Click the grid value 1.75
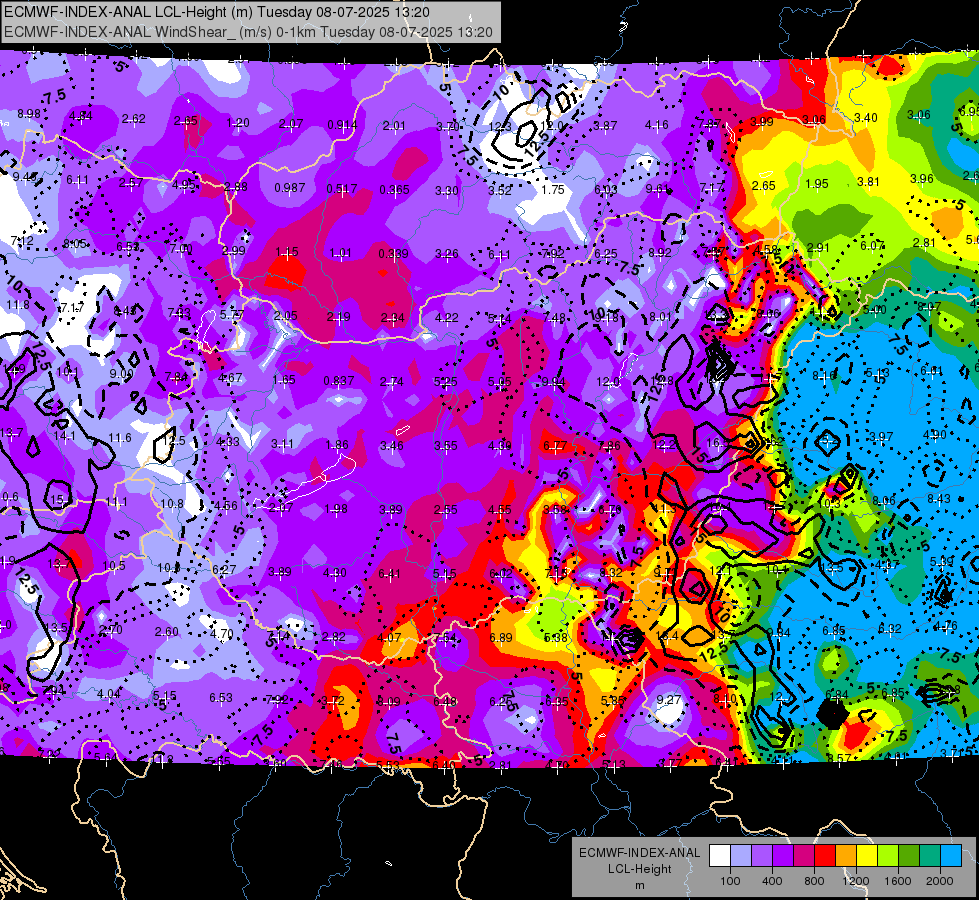Image resolution: width=979 pixels, height=900 pixels. pyautogui.click(x=553, y=190)
